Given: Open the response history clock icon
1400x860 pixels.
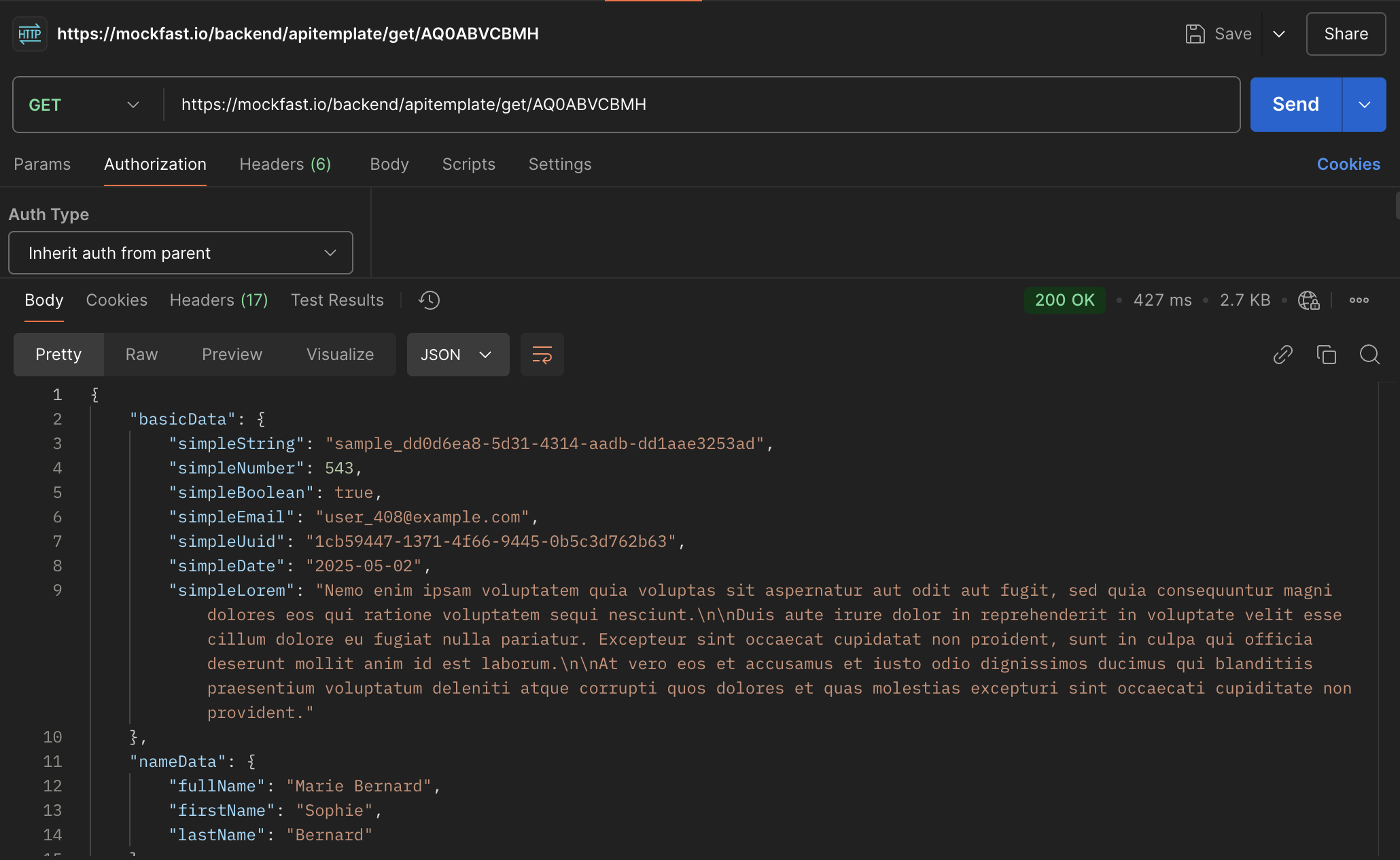Looking at the screenshot, I should coord(430,300).
